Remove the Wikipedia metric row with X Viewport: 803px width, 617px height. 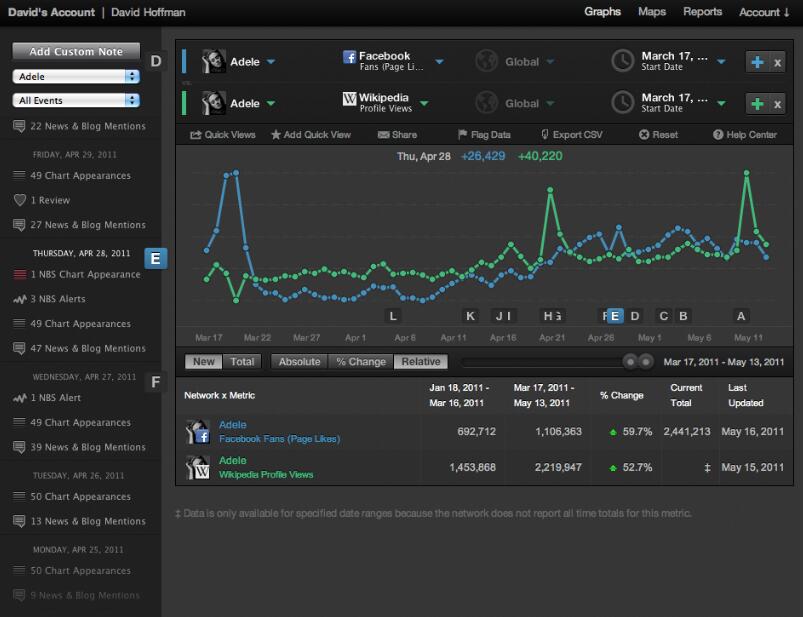777,104
